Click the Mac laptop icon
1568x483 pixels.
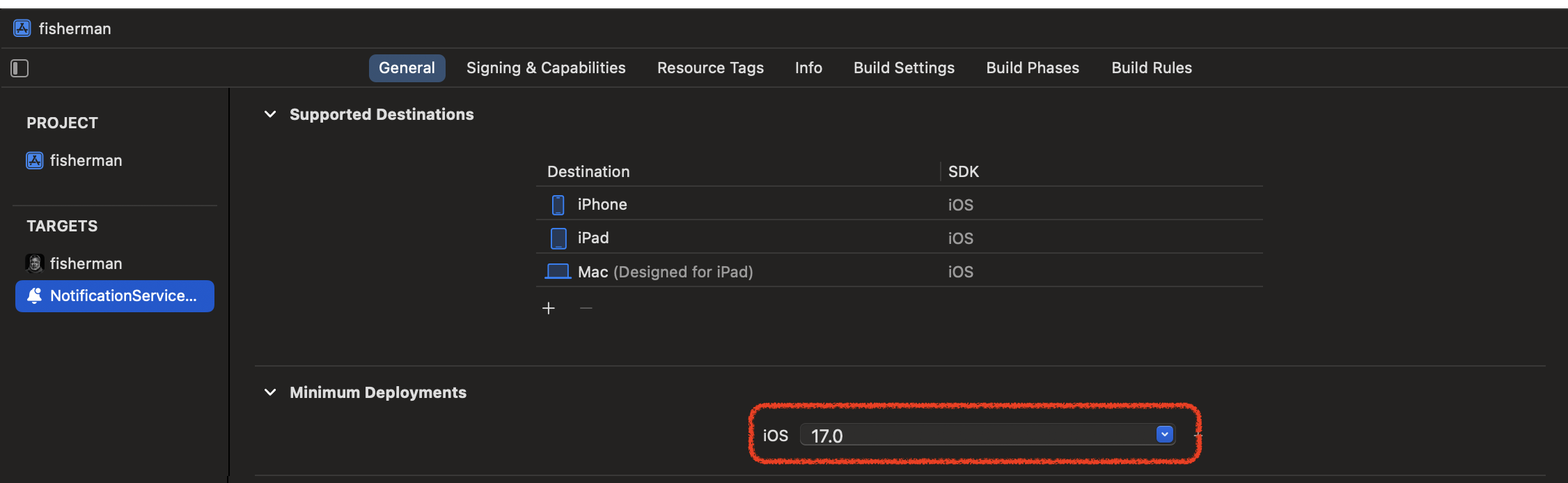[558, 271]
